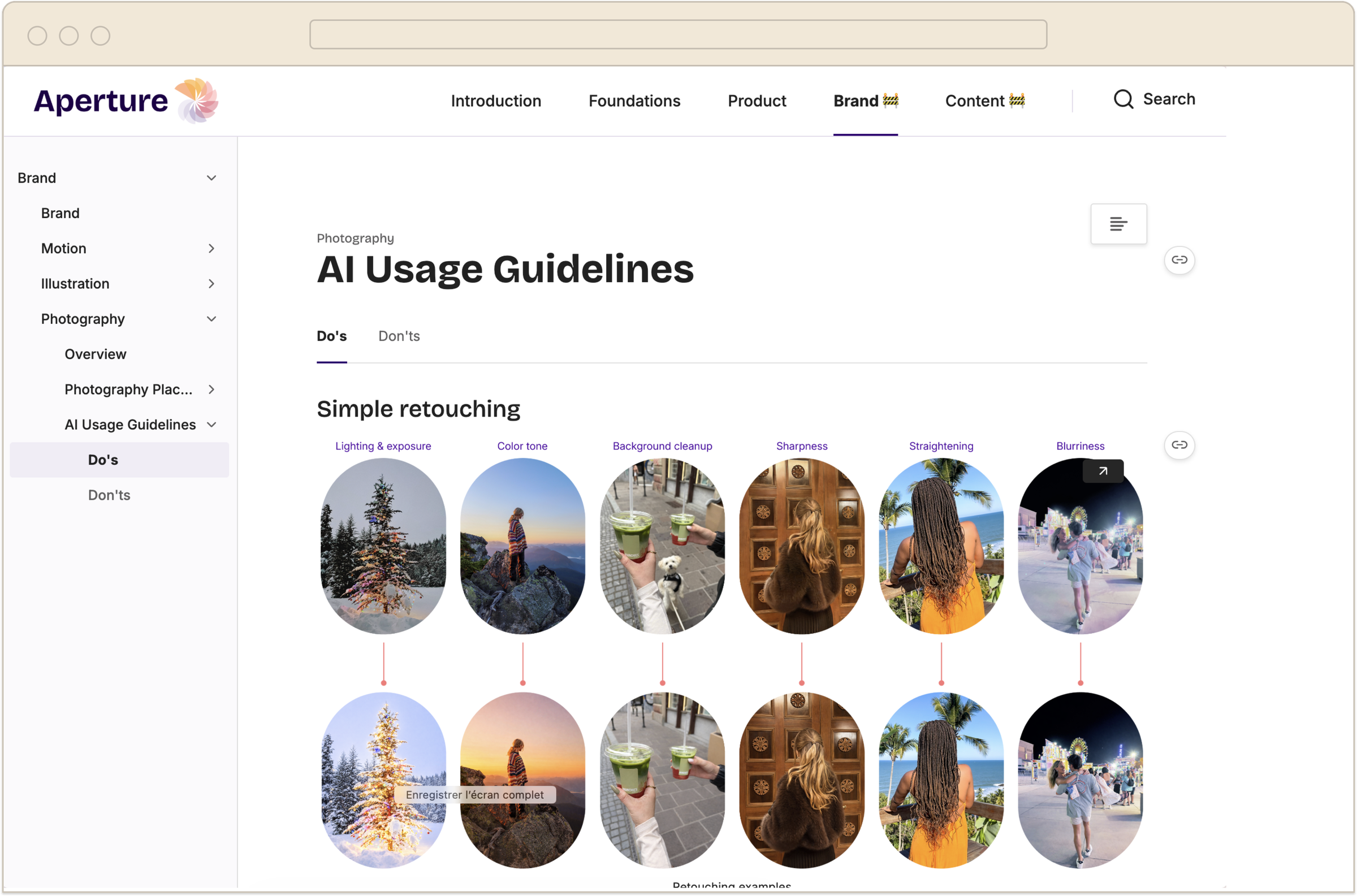
Task: Click the AI Usage Guidelines title
Action: pos(505,269)
